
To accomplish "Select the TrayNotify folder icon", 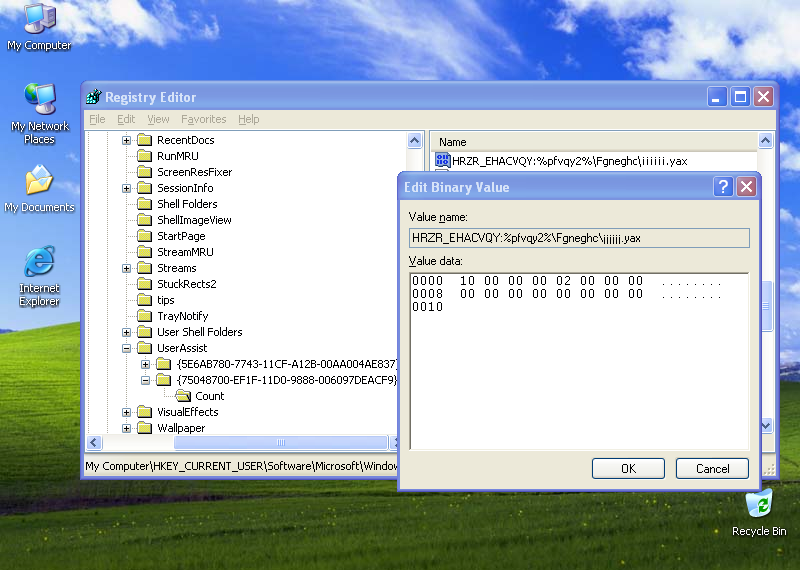I will coord(145,316).
